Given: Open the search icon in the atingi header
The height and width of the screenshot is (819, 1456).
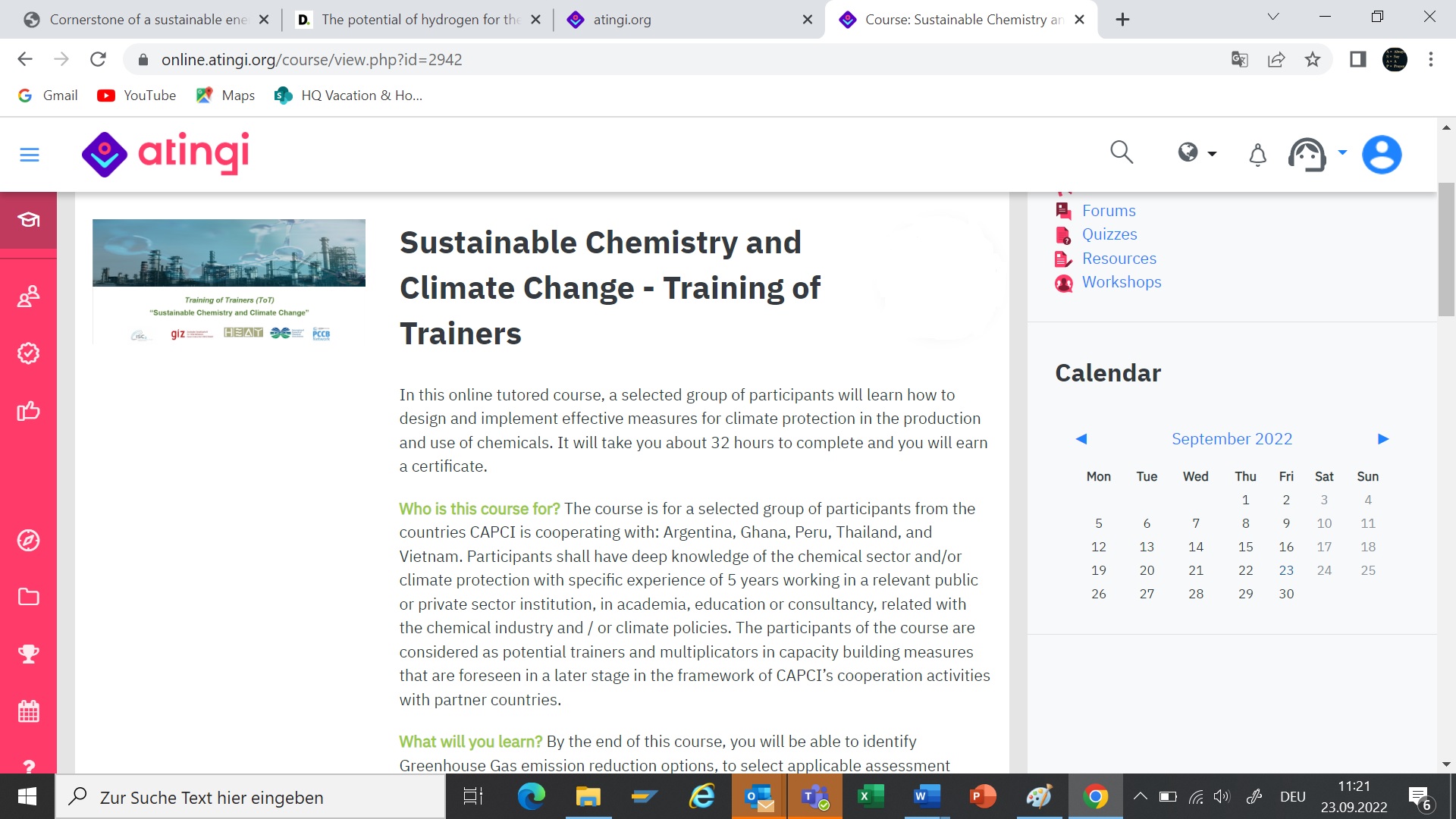Looking at the screenshot, I should pos(1122,153).
